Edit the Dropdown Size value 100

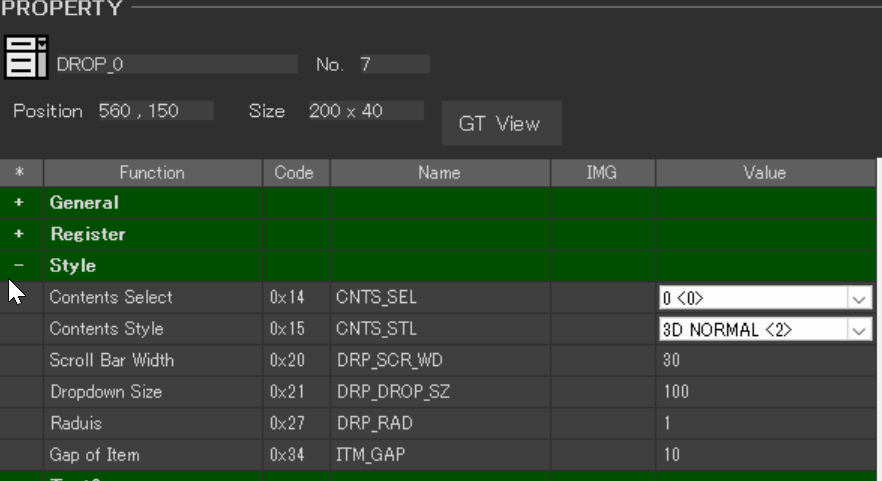[x=764, y=392]
